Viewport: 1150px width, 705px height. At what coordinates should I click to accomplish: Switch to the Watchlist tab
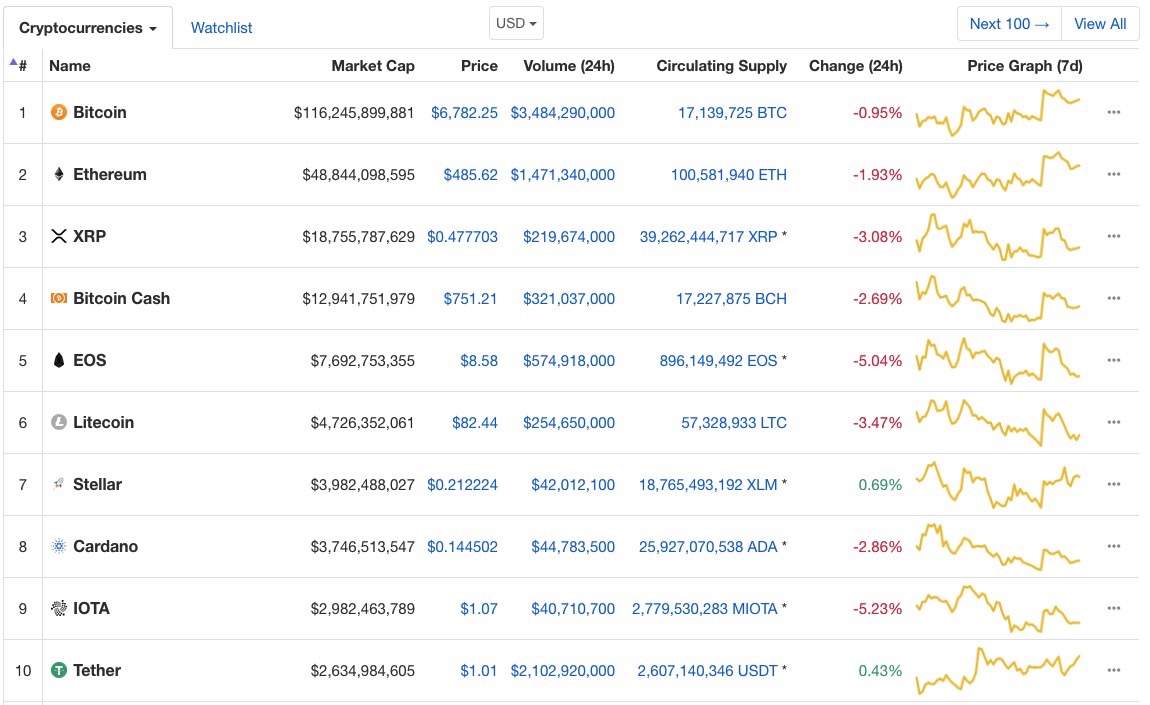(x=221, y=28)
